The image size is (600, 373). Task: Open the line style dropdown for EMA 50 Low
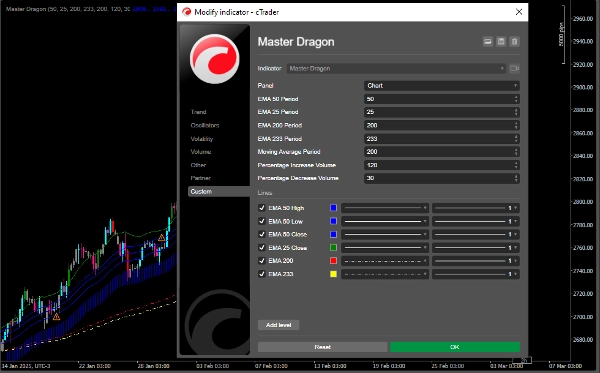[385, 221]
